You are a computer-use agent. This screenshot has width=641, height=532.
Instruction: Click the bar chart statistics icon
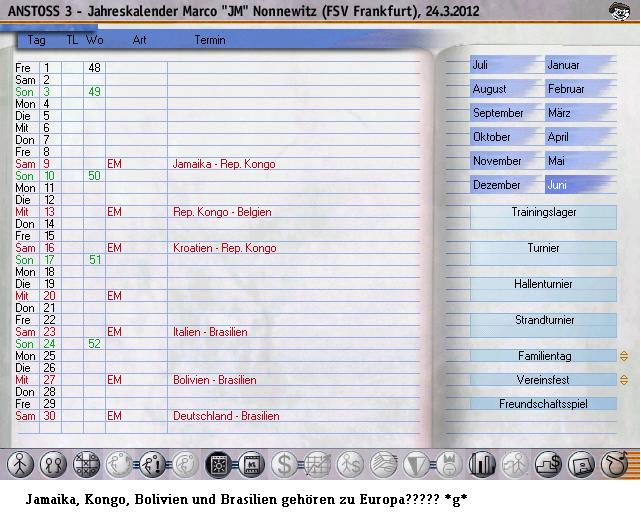click(483, 464)
